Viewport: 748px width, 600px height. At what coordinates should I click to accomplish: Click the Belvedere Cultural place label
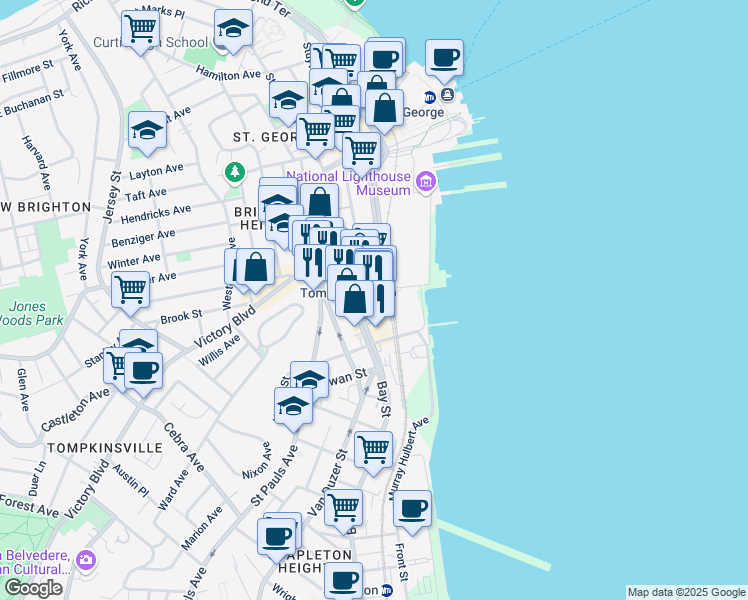click(x=35, y=562)
